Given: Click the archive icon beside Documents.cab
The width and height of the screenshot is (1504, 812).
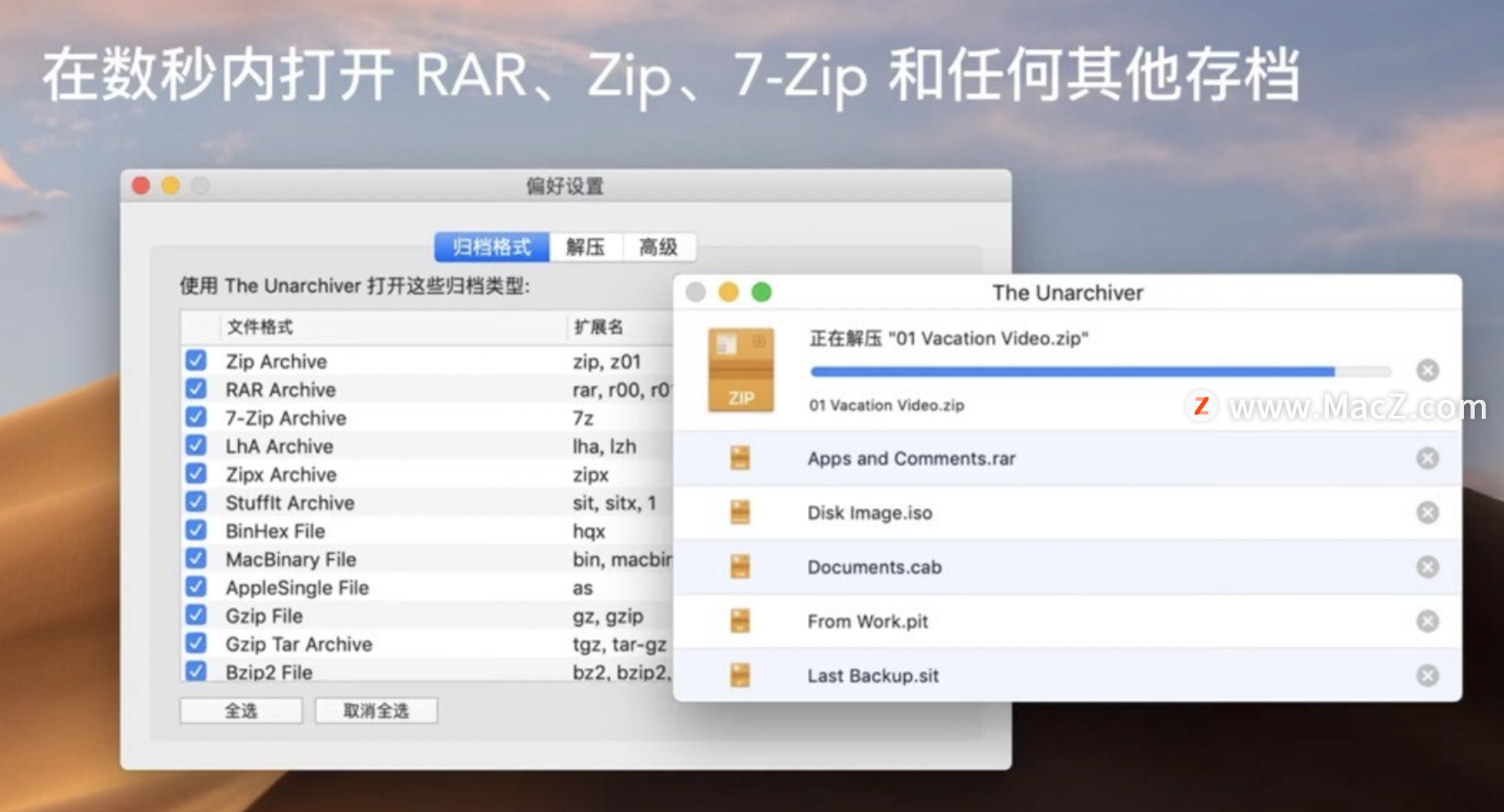Looking at the screenshot, I should (x=740, y=567).
